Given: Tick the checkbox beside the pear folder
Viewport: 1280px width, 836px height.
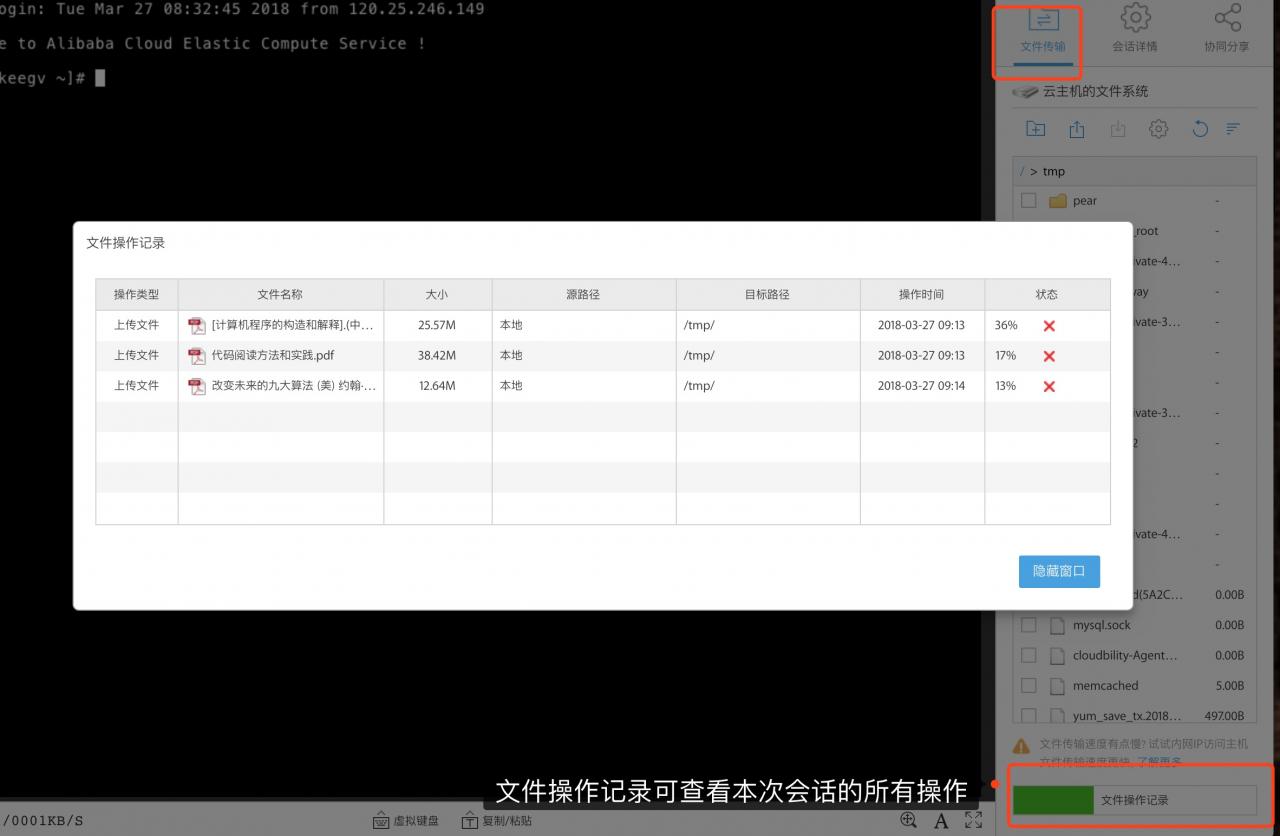Looking at the screenshot, I should (1028, 201).
